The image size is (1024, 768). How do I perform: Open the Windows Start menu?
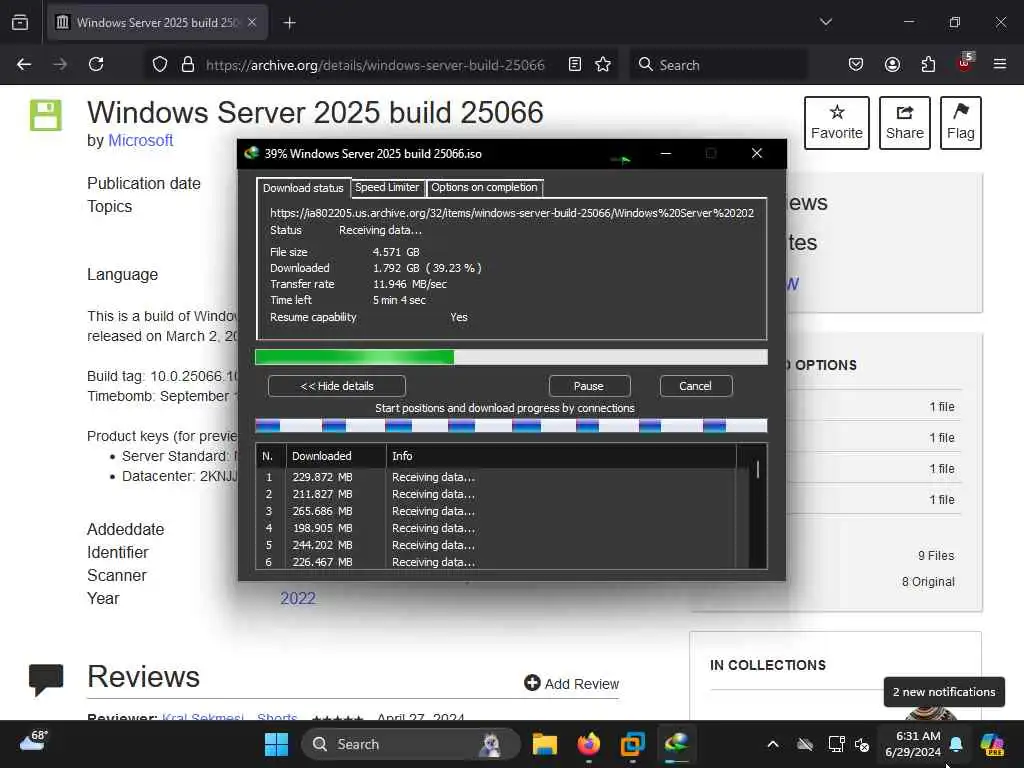tap(276, 744)
